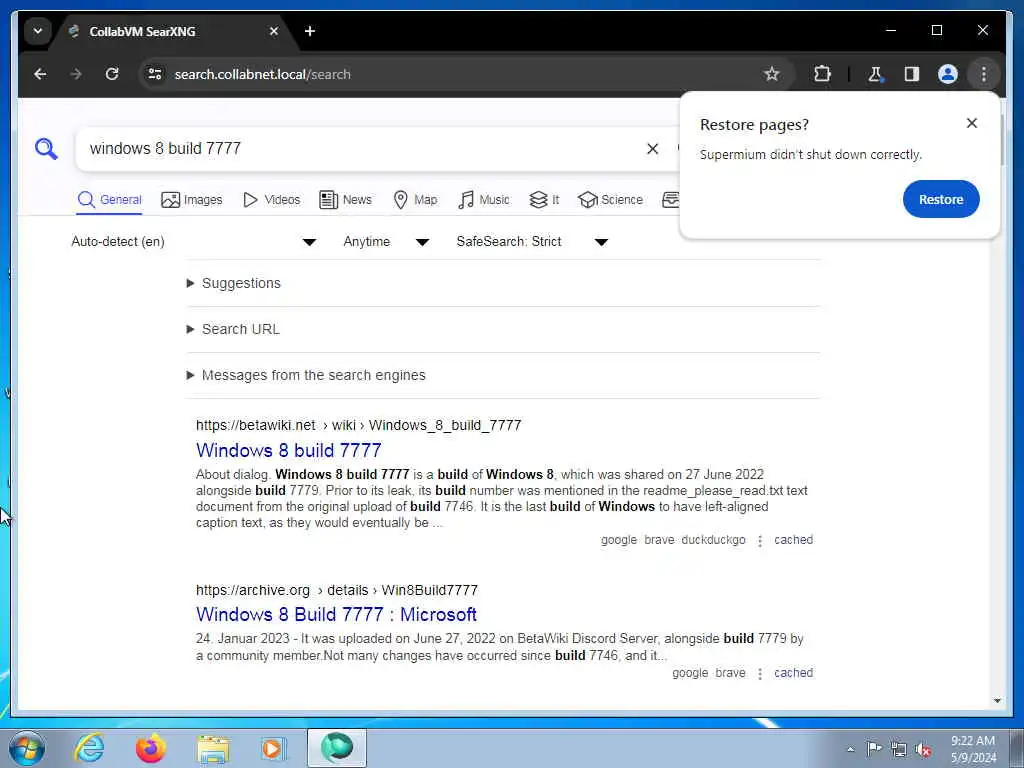Show hidden system tray icons
1024x768 pixels.
click(850, 749)
